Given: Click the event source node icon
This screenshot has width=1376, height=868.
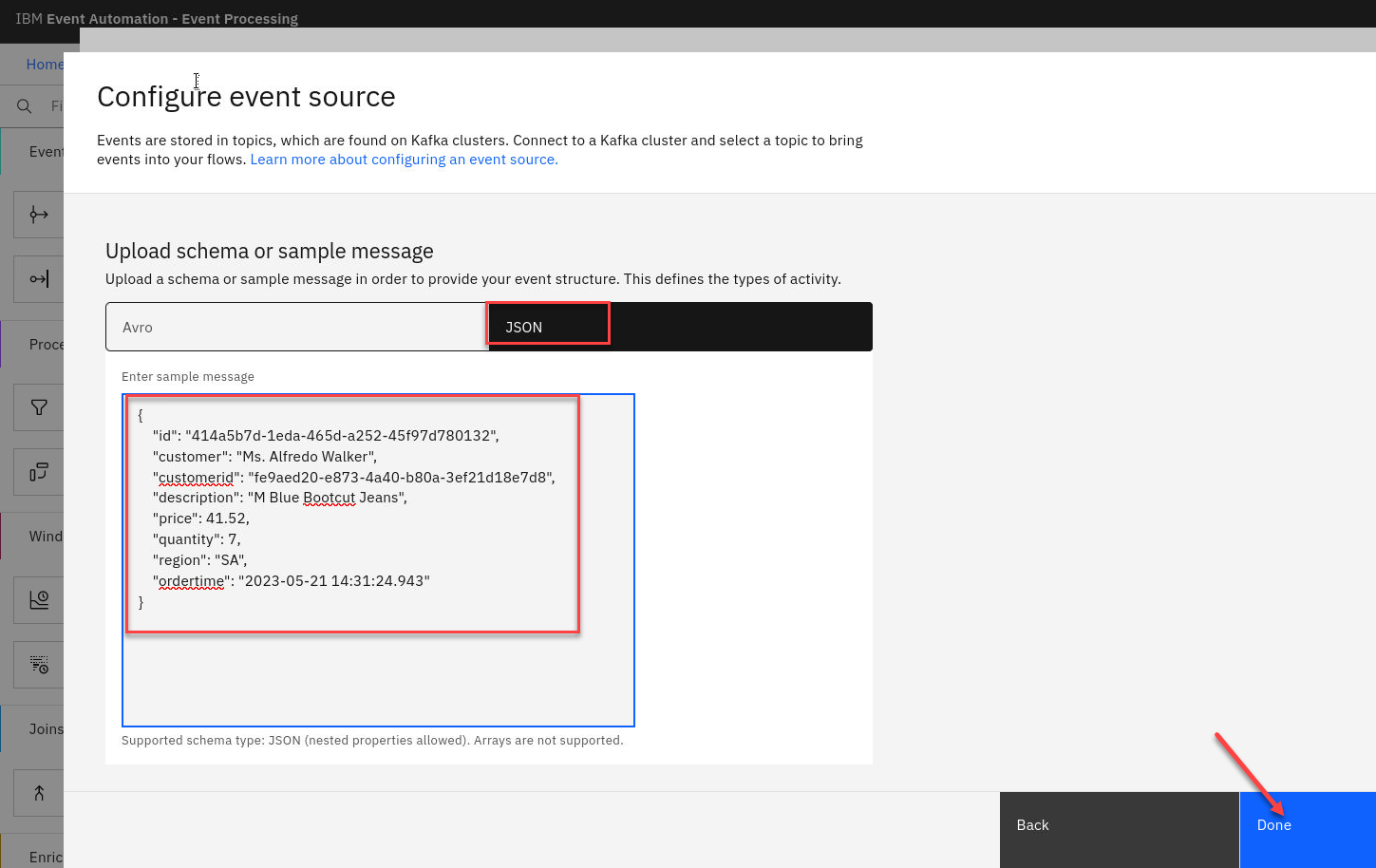Looking at the screenshot, I should coord(39,215).
